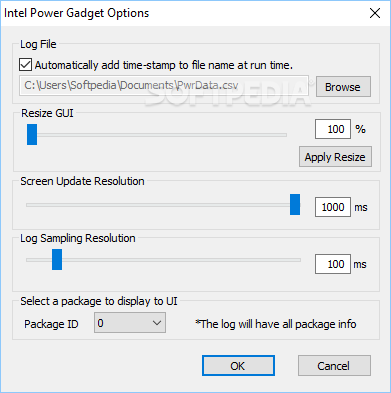
Task: Close the Intel Power Gadget Options window
Action: 375,13
